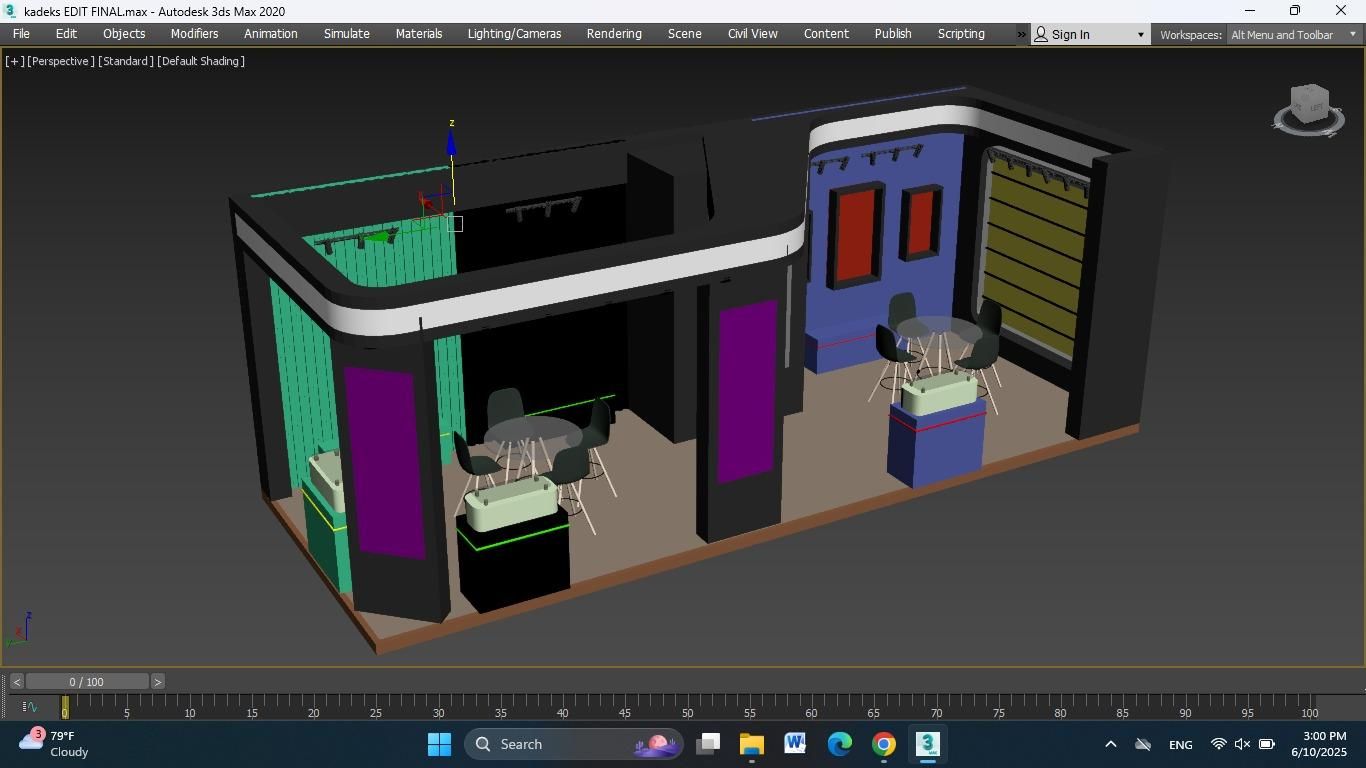Open the Scripting menu

961,34
